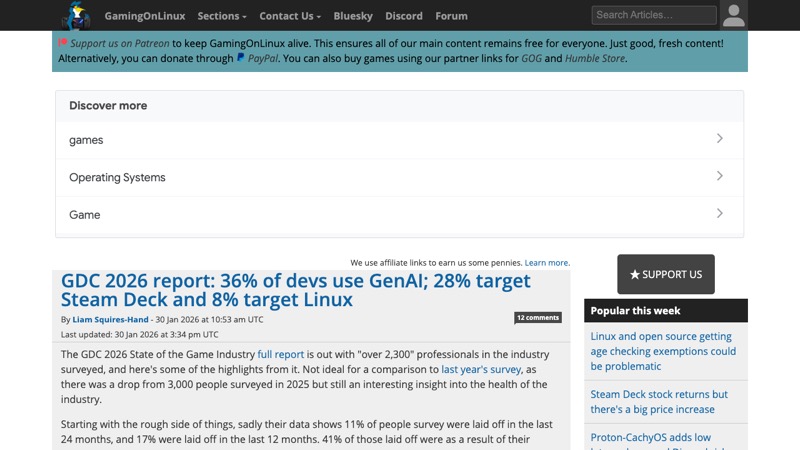This screenshot has width=800, height=450.
Task: Click the SUPPORT US button
Action: pyautogui.click(x=666, y=274)
